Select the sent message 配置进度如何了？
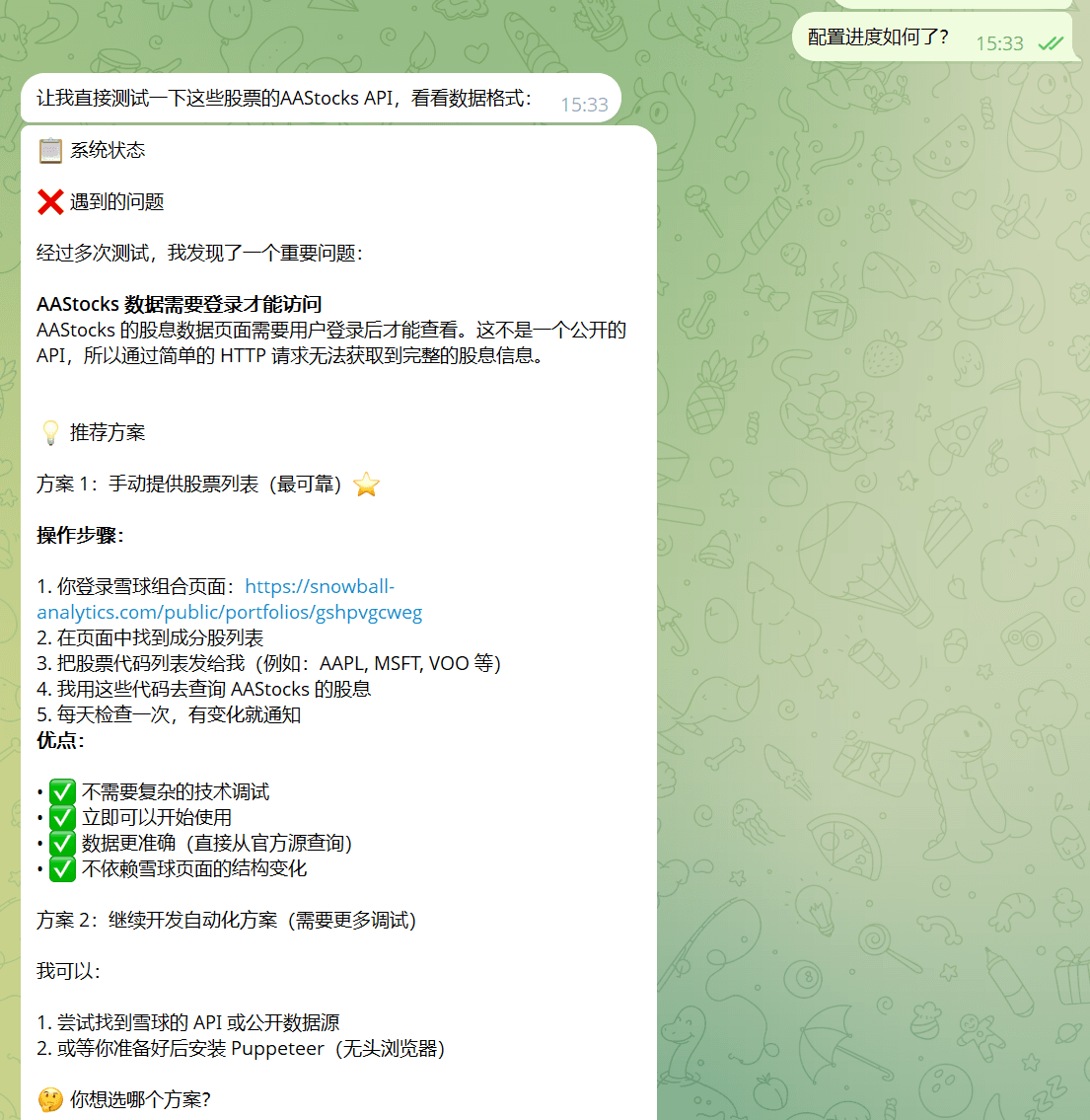The image size is (1090, 1120). [x=878, y=37]
